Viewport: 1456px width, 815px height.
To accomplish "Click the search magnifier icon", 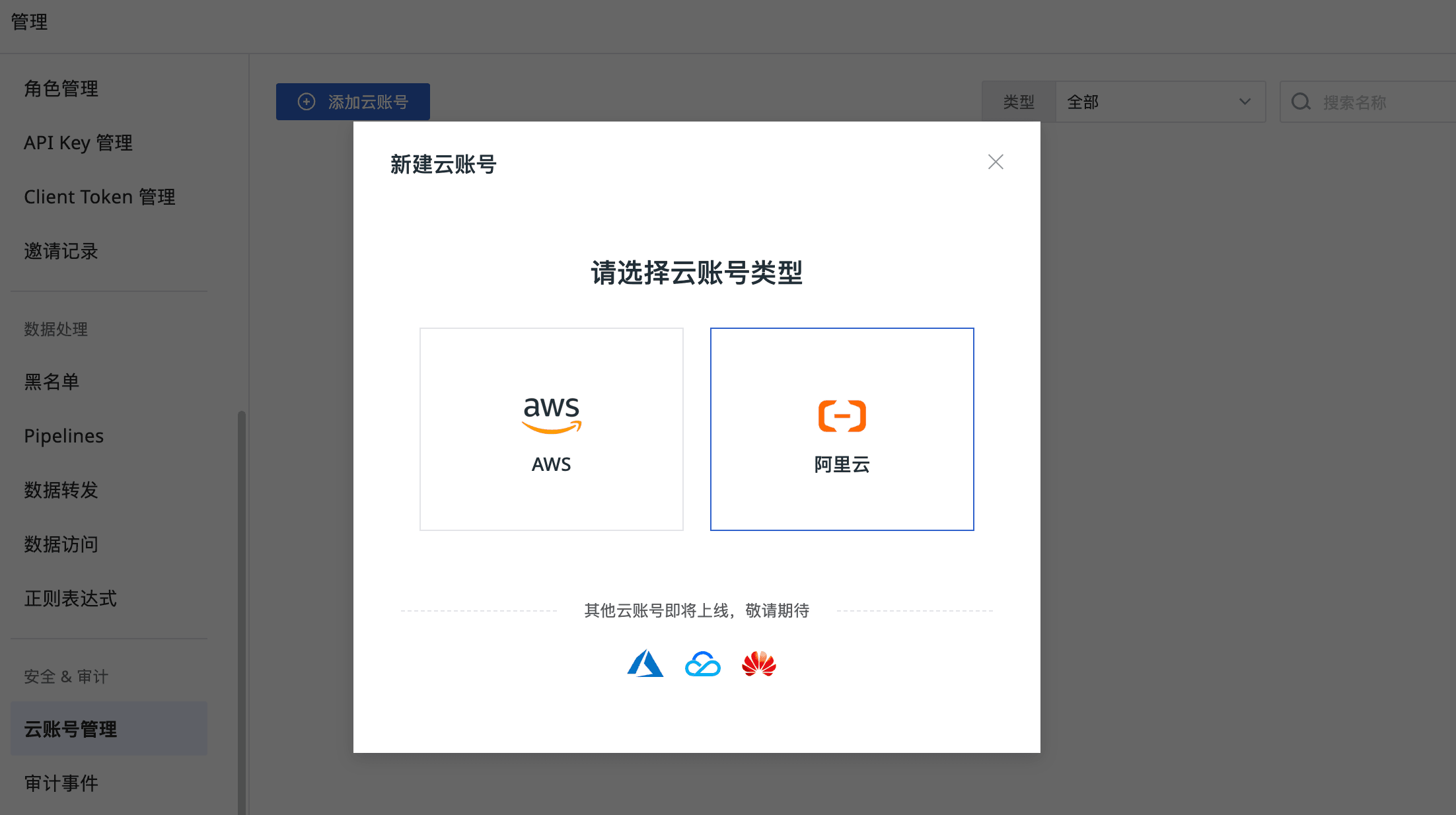I will point(1301,102).
